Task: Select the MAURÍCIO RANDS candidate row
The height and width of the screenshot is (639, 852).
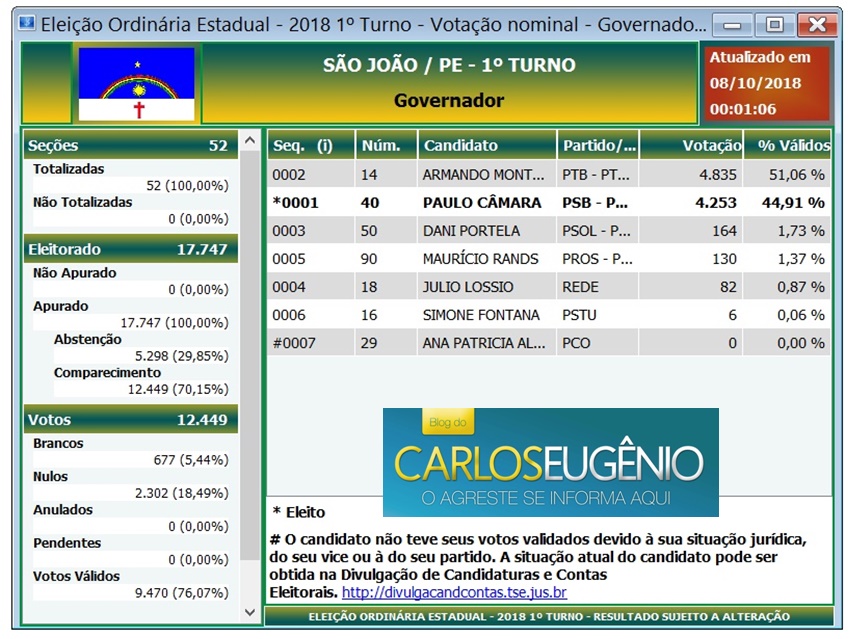Action: click(549, 259)
